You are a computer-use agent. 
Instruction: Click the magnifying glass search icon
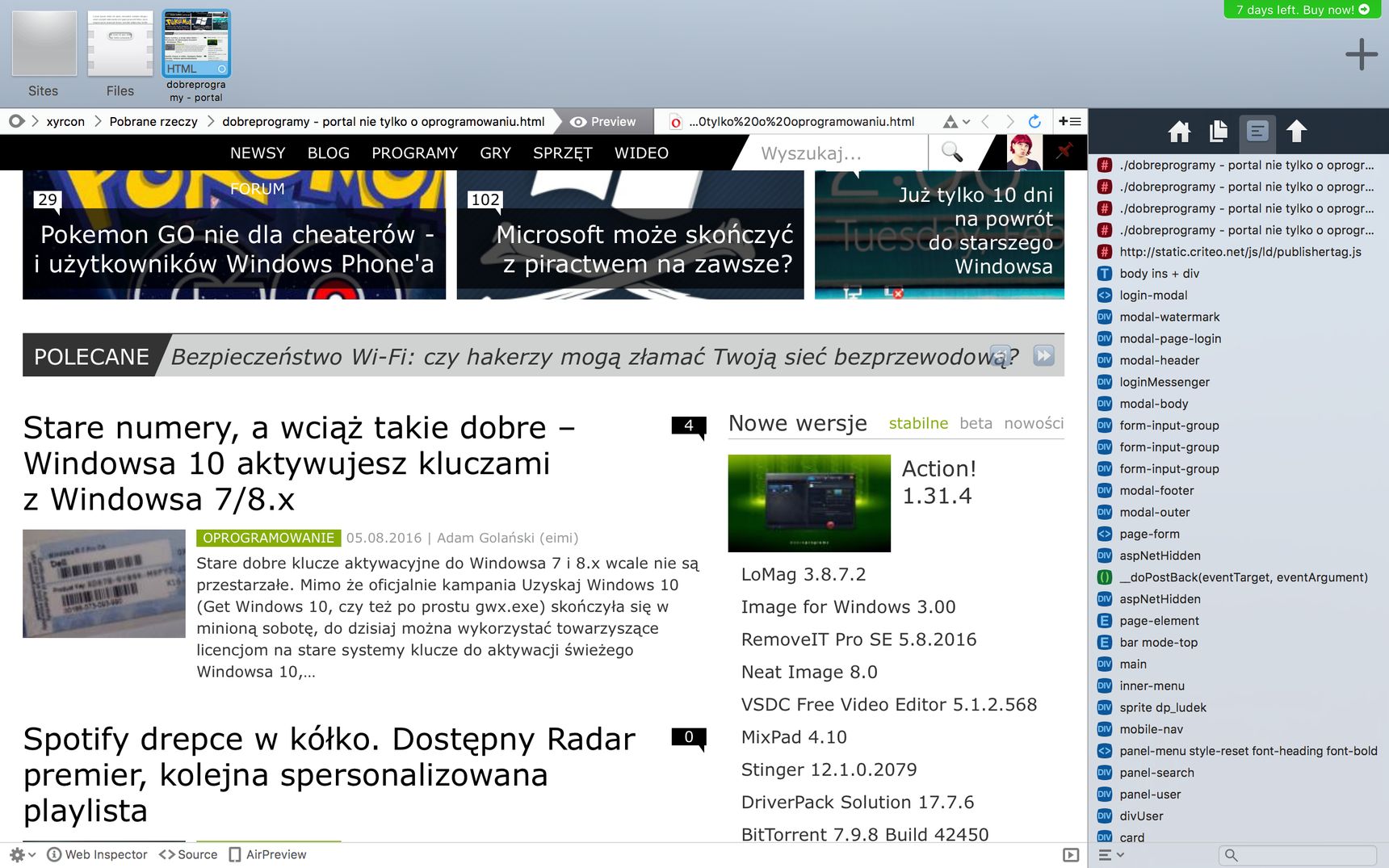click(952, 152)
